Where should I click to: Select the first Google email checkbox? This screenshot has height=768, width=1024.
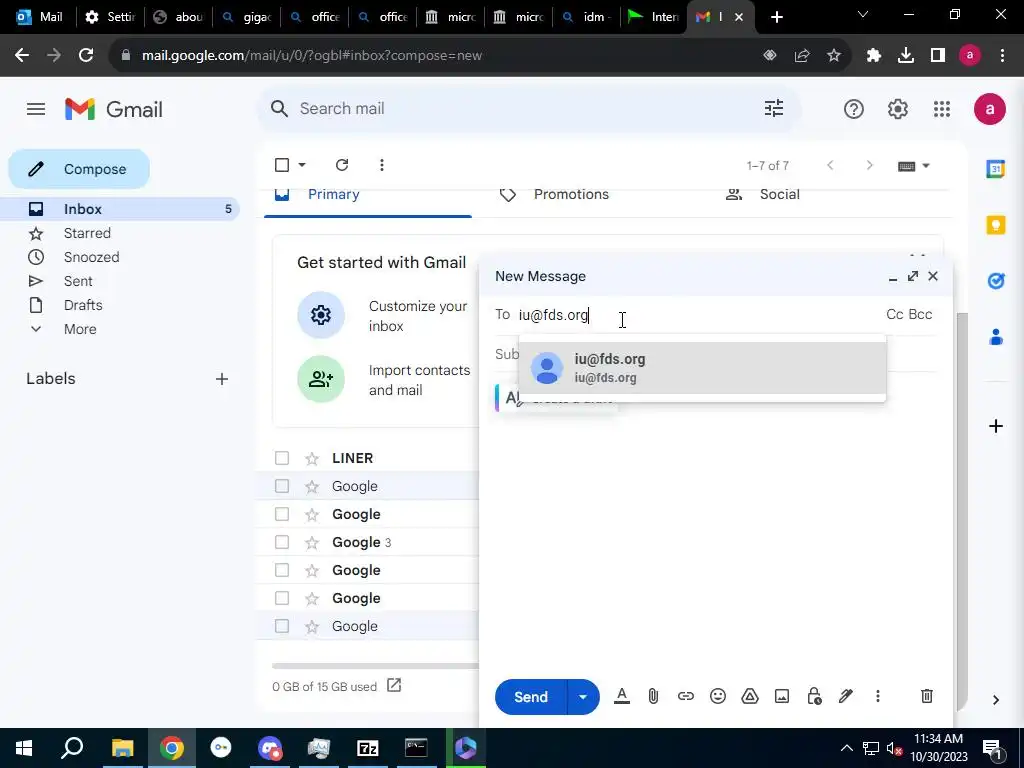click(281, 487)
